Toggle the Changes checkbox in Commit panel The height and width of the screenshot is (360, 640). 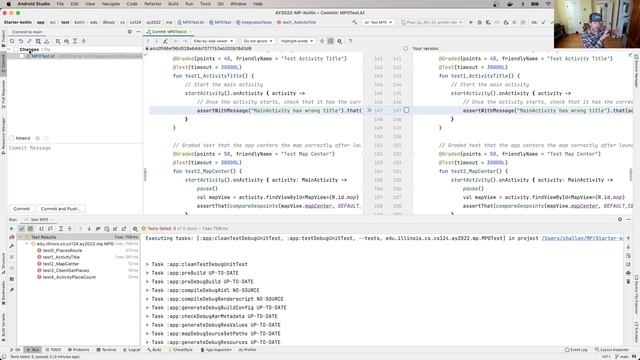[x=16, y=49]
